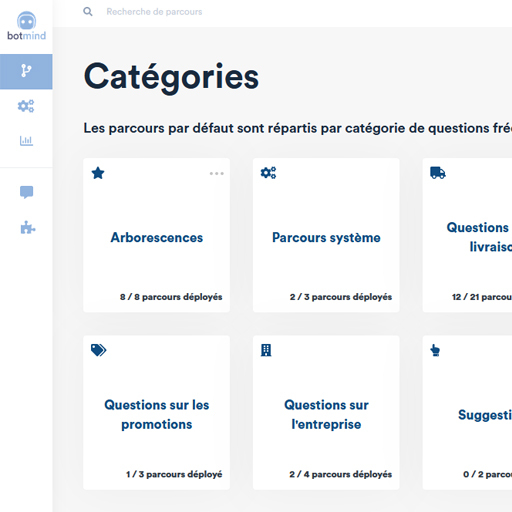
Task: Open the chat bubble sidebar icon
Action: [26, 192]
